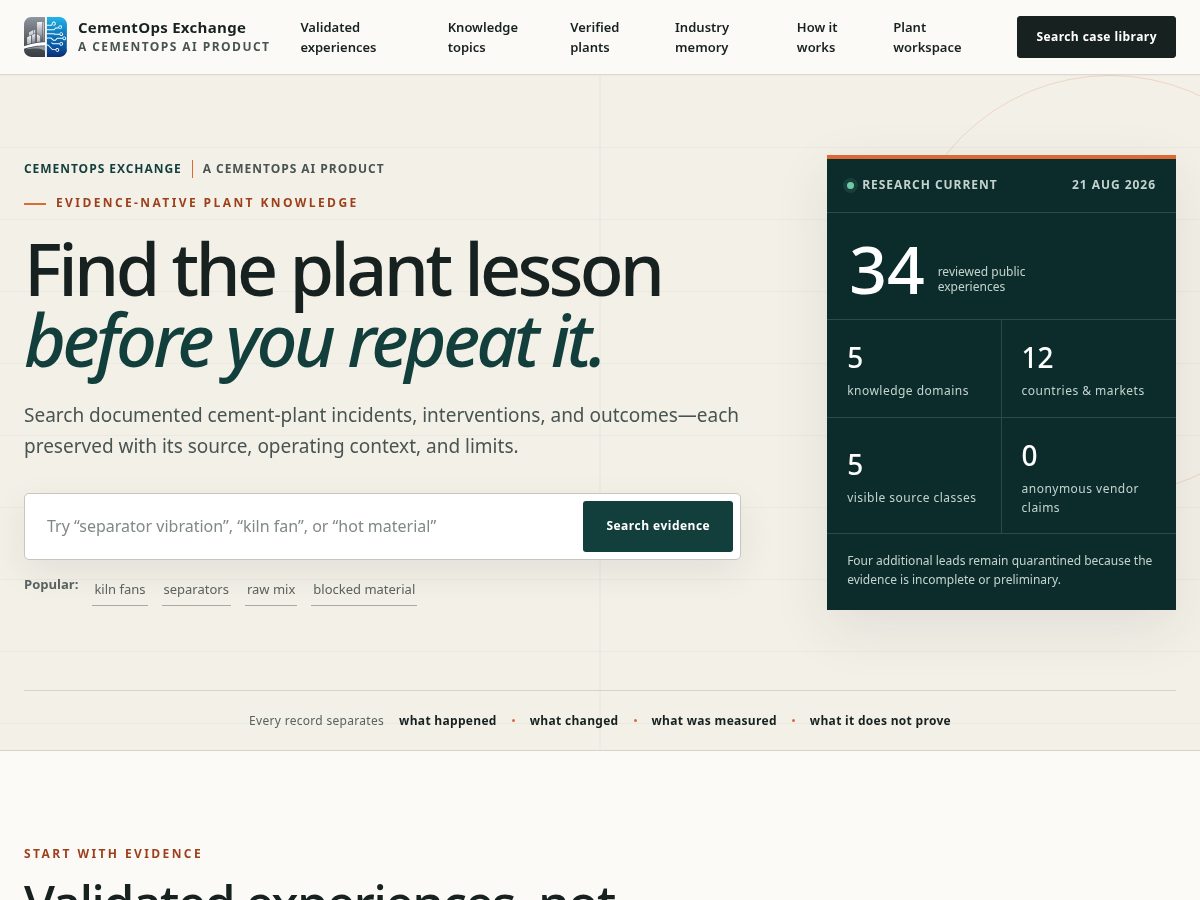Click the 21 AUG 2026 date text
The width and height of the screenshot is (1200, 900).
pos(1114,185)
